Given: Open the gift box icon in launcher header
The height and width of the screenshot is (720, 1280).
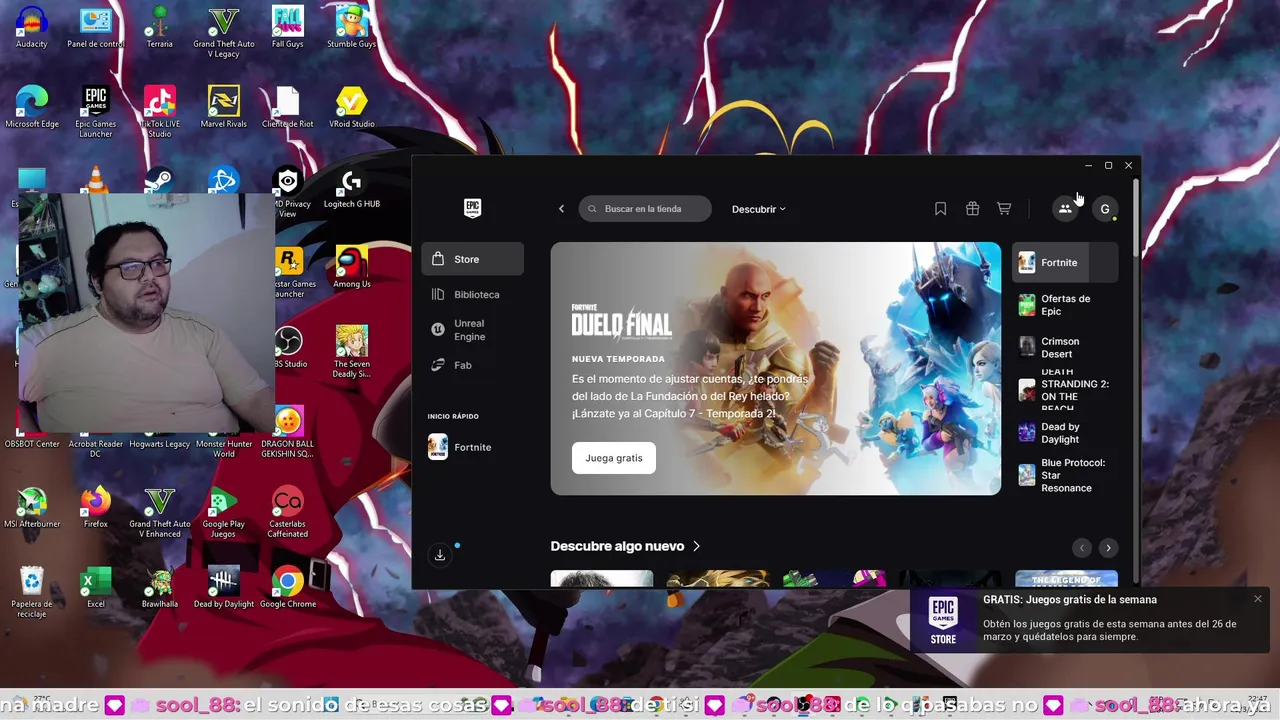Looking at the screenshot, I should click(x=972, y=209).
